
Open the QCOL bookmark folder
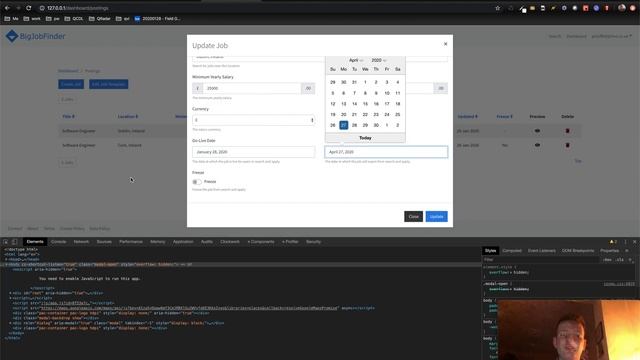pos(74,19)
